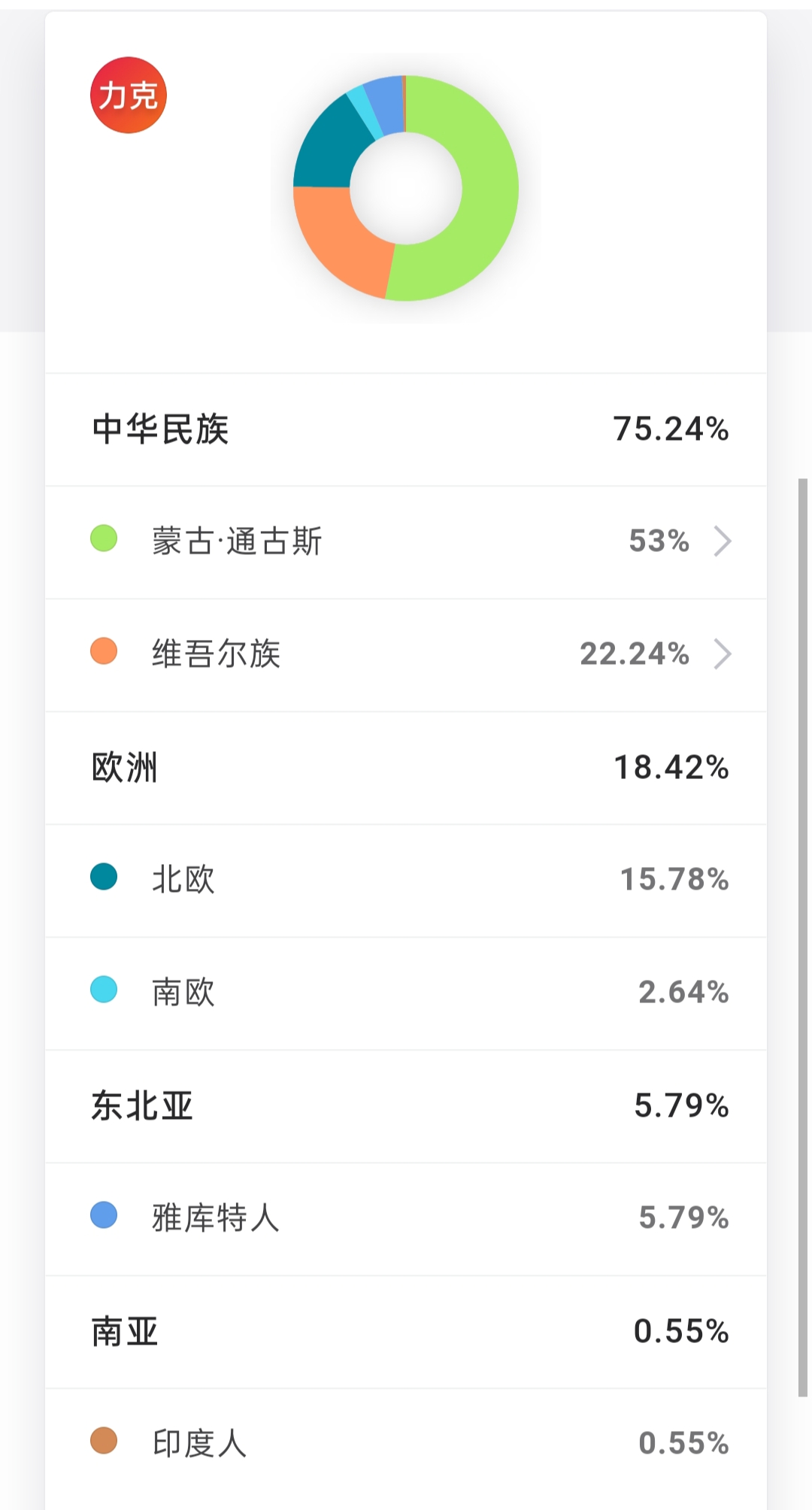The height and width of the screenshot is (1510, 812).
Task: Select the 东北亚 category header
Action: [142, 1106]
